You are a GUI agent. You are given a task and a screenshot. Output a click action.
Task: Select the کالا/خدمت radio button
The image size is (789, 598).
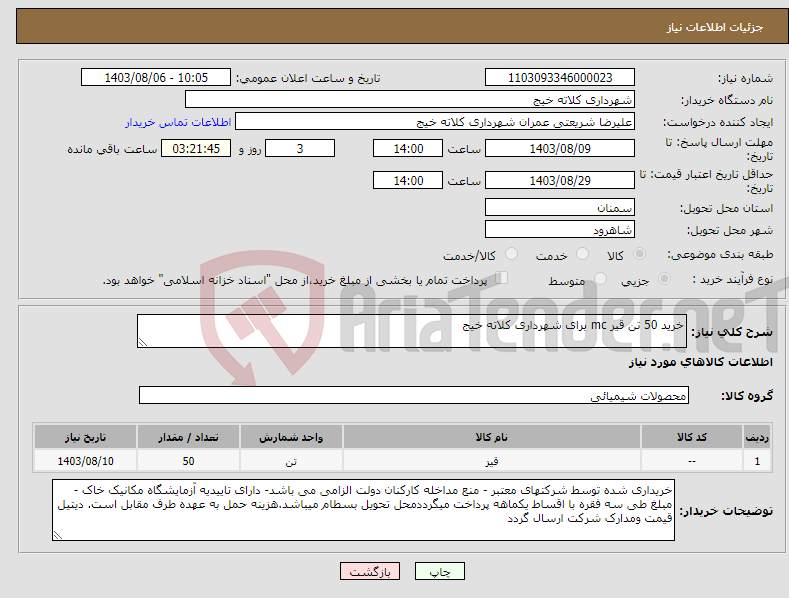511,254
